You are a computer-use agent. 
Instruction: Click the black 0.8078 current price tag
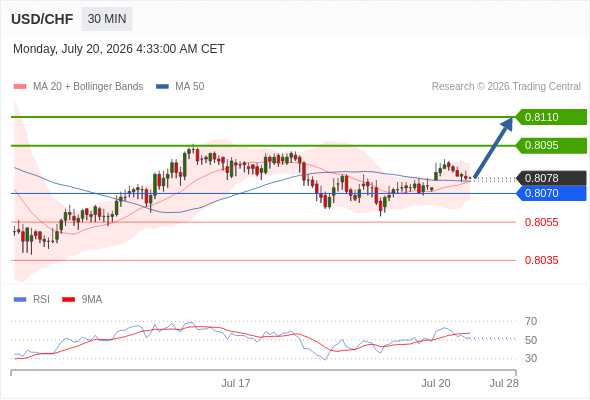click(551, 178)
